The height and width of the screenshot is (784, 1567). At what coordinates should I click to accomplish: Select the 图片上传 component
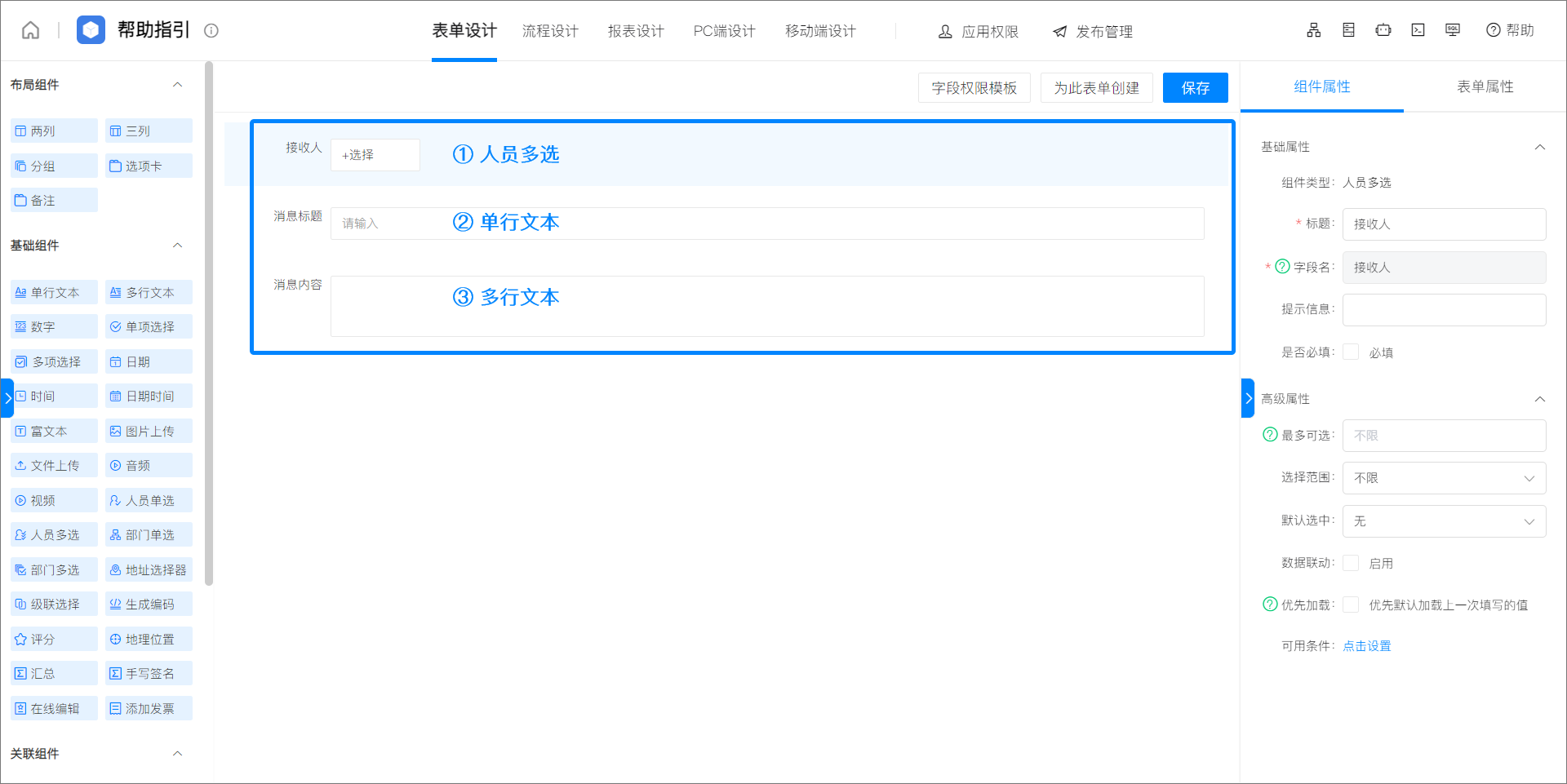click(149, 431)
